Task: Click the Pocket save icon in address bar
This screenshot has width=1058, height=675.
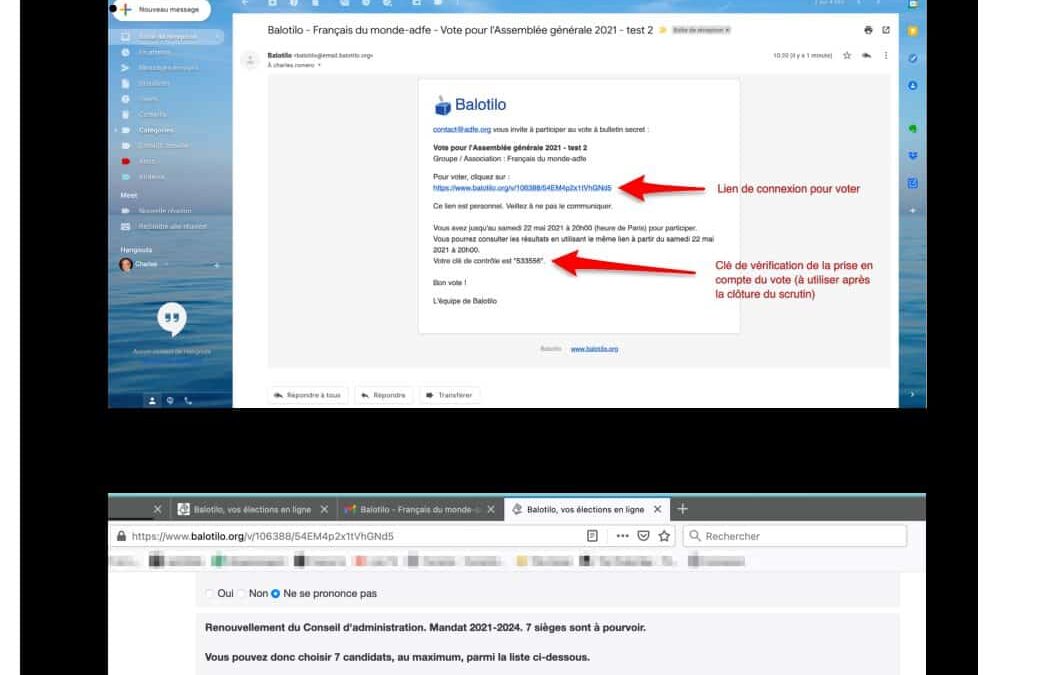Action: (x=644, y=536)
